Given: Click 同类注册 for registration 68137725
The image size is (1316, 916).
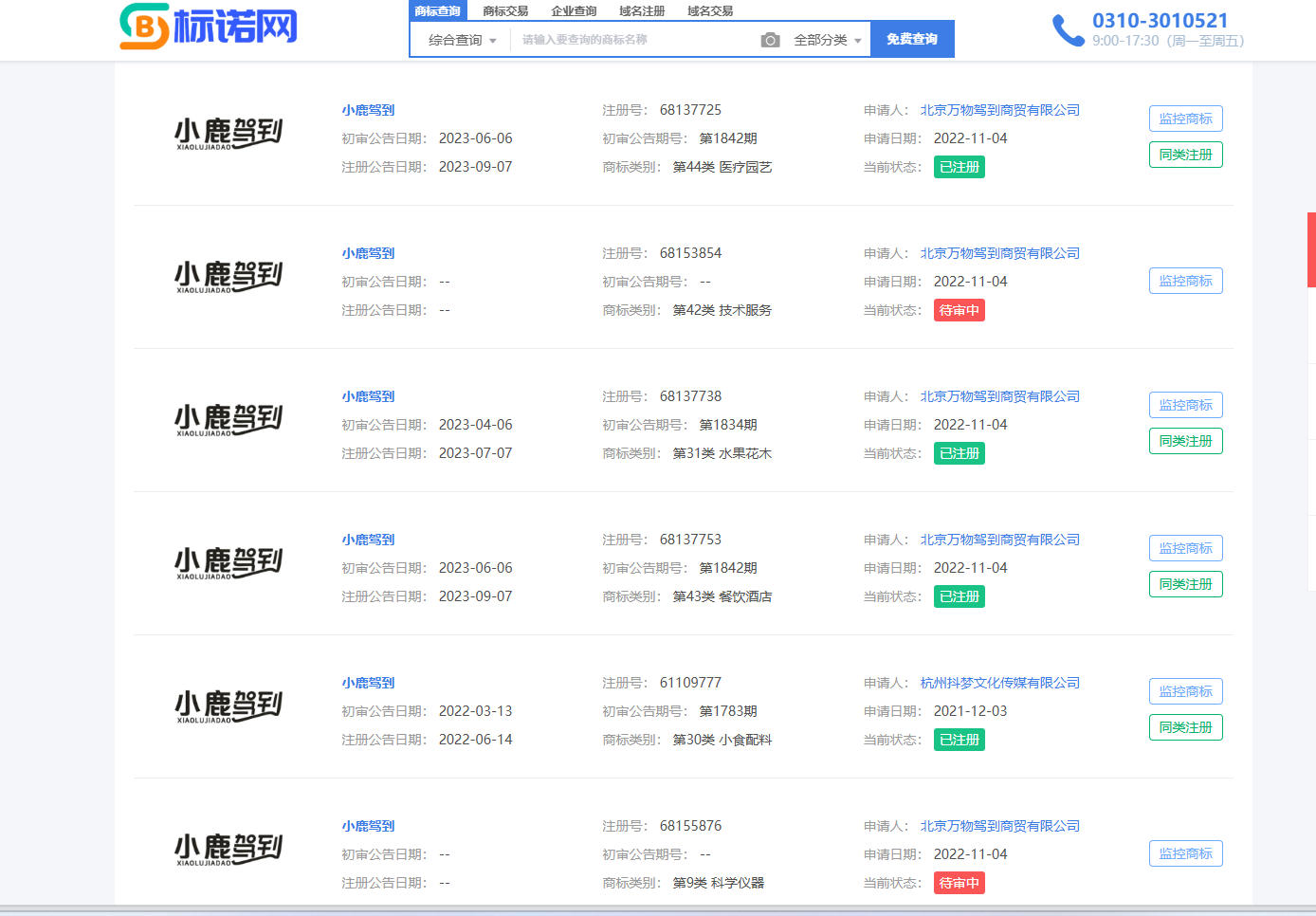Looking at the screenshot, I should pos(1186,155).
